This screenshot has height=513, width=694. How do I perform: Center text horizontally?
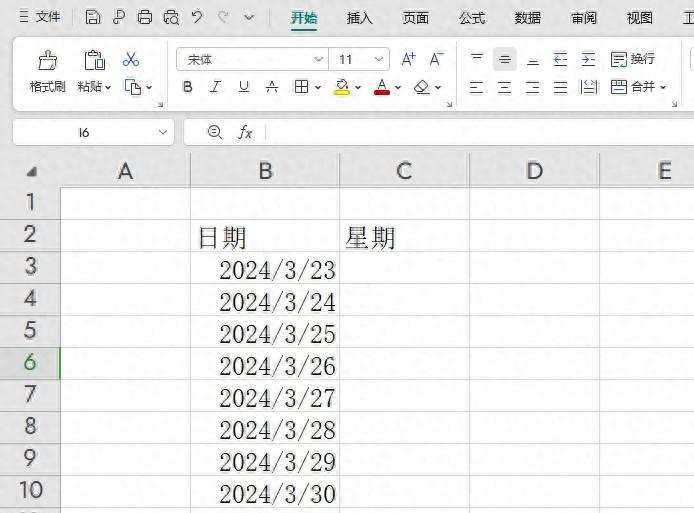504,87
